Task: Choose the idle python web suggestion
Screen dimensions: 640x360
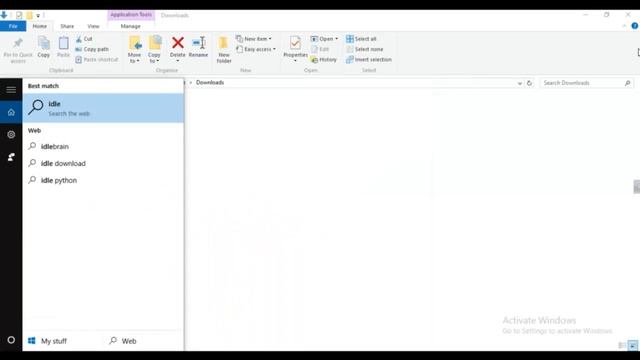Action: pyautogui.click(x=103, y=180)
